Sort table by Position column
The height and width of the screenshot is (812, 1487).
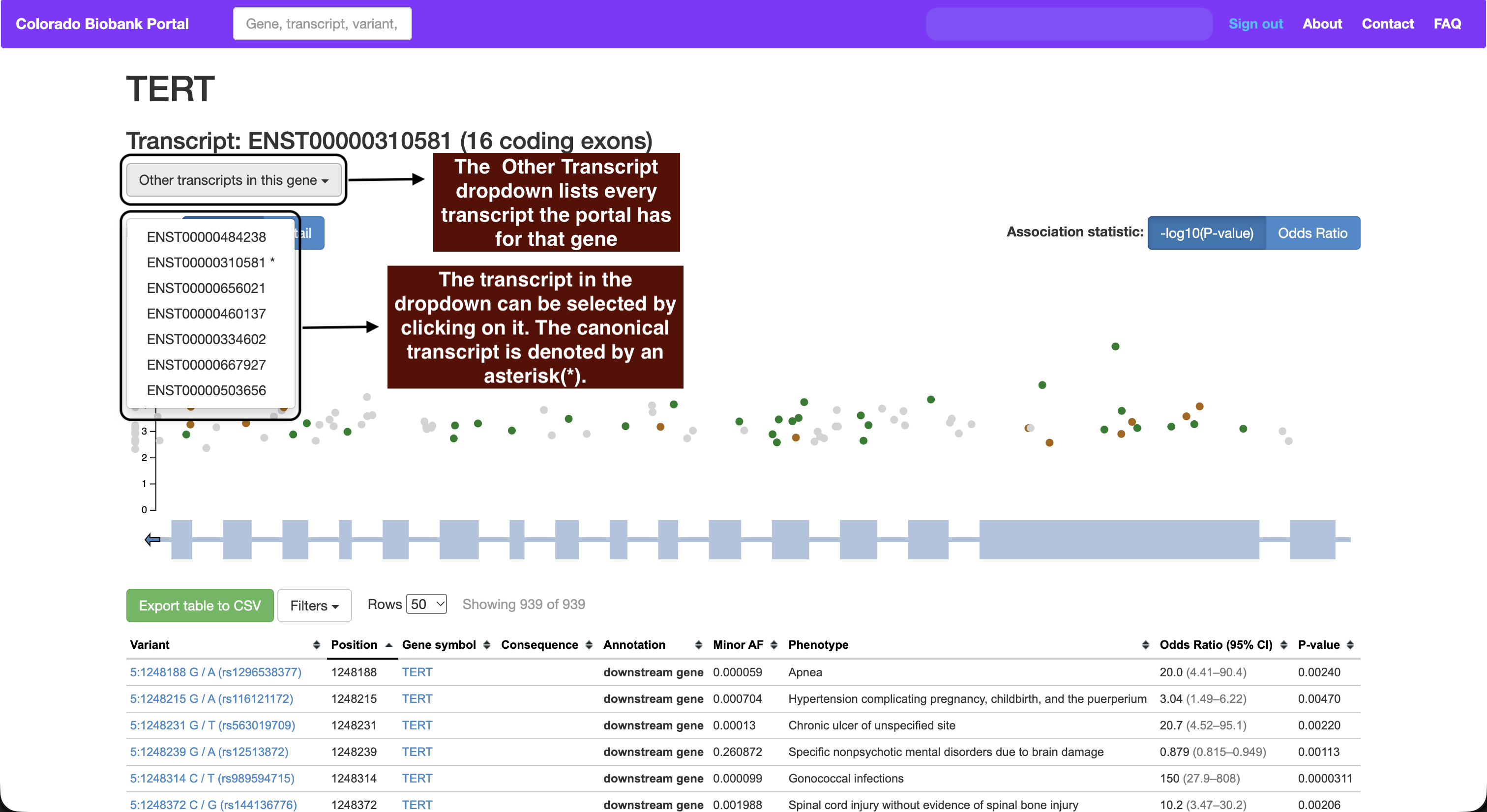point(361,645)
